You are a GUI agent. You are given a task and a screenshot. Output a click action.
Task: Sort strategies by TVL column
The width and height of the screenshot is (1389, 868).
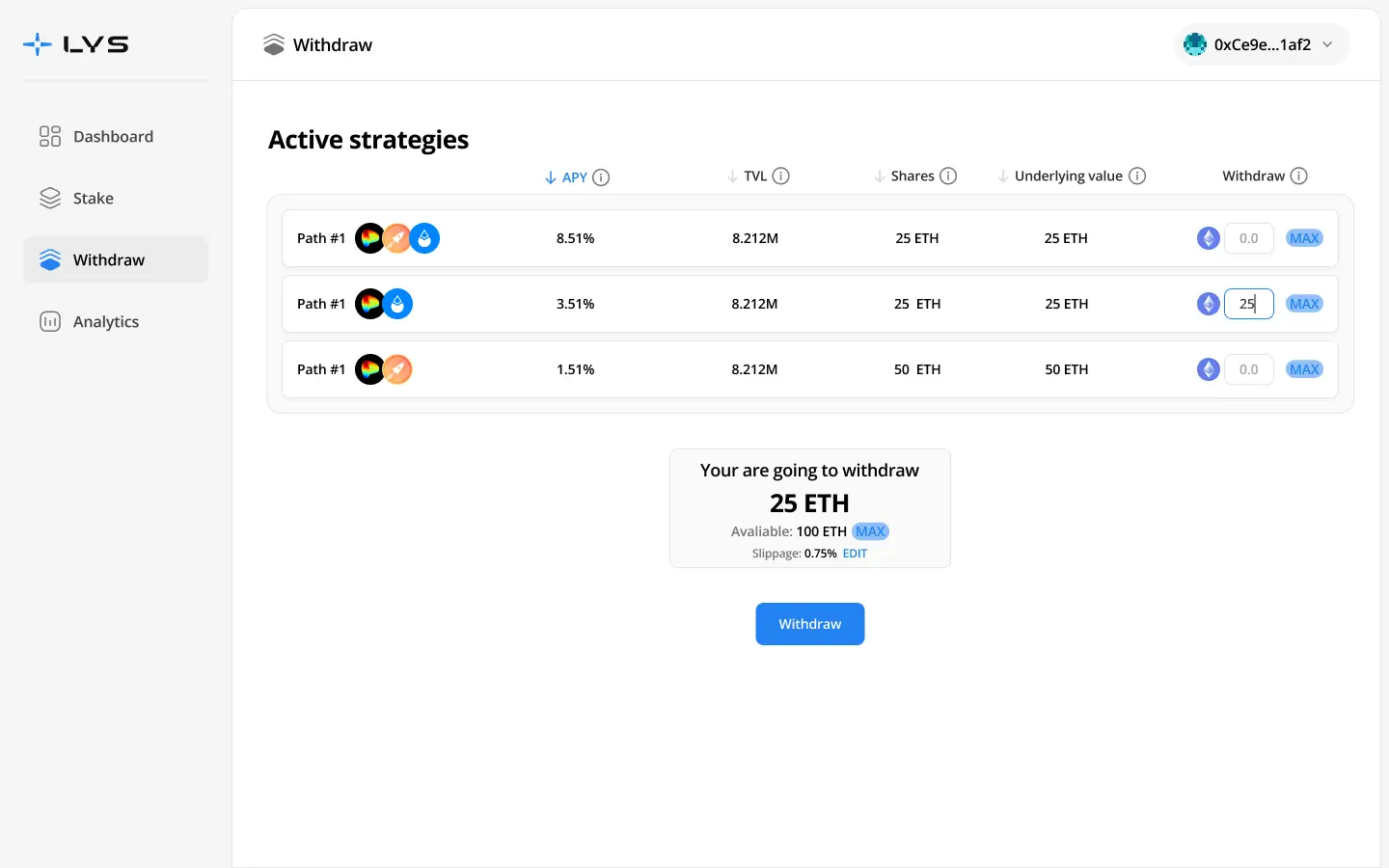tap(754, 176)
